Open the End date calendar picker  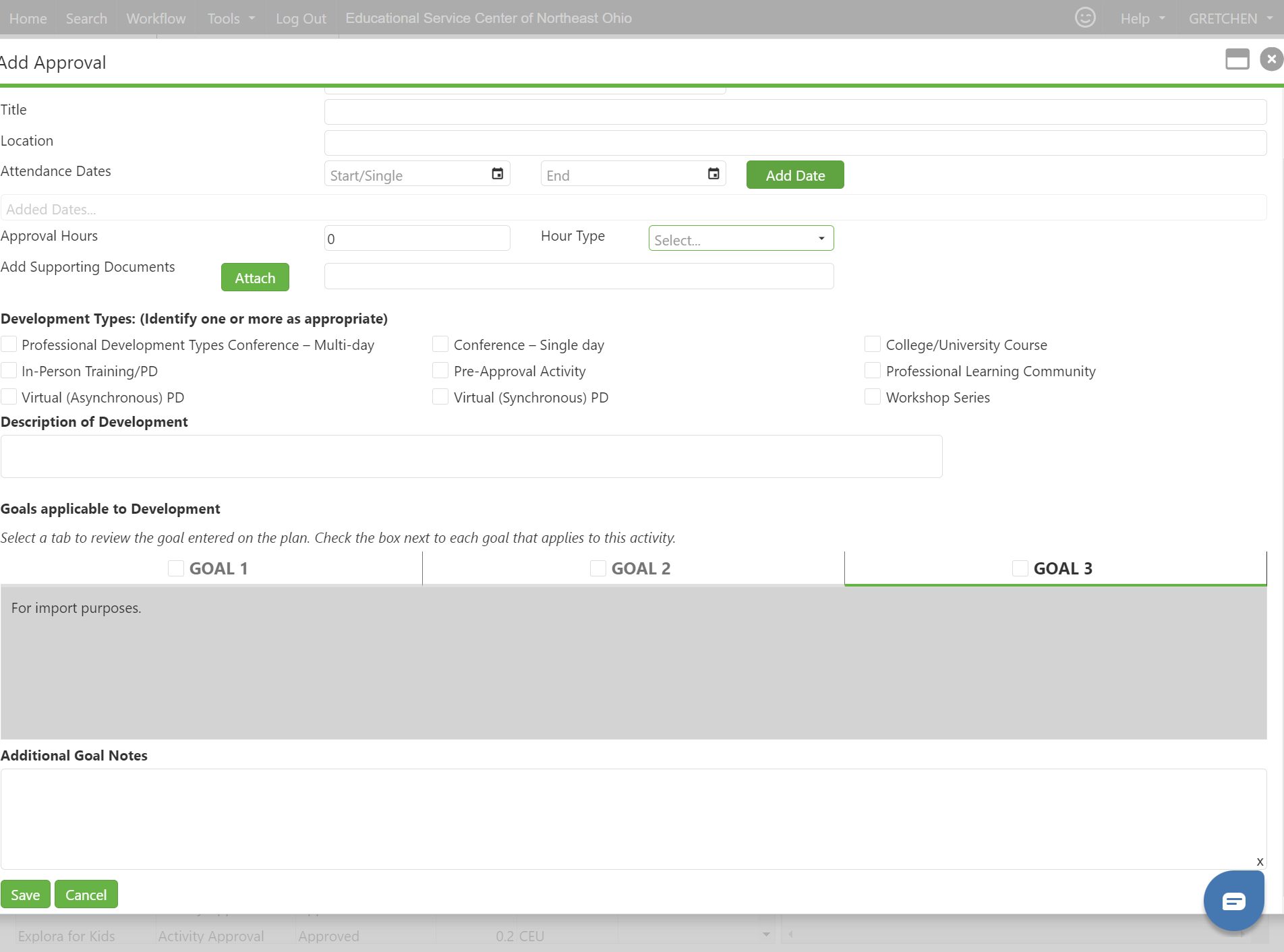(713, 174)
